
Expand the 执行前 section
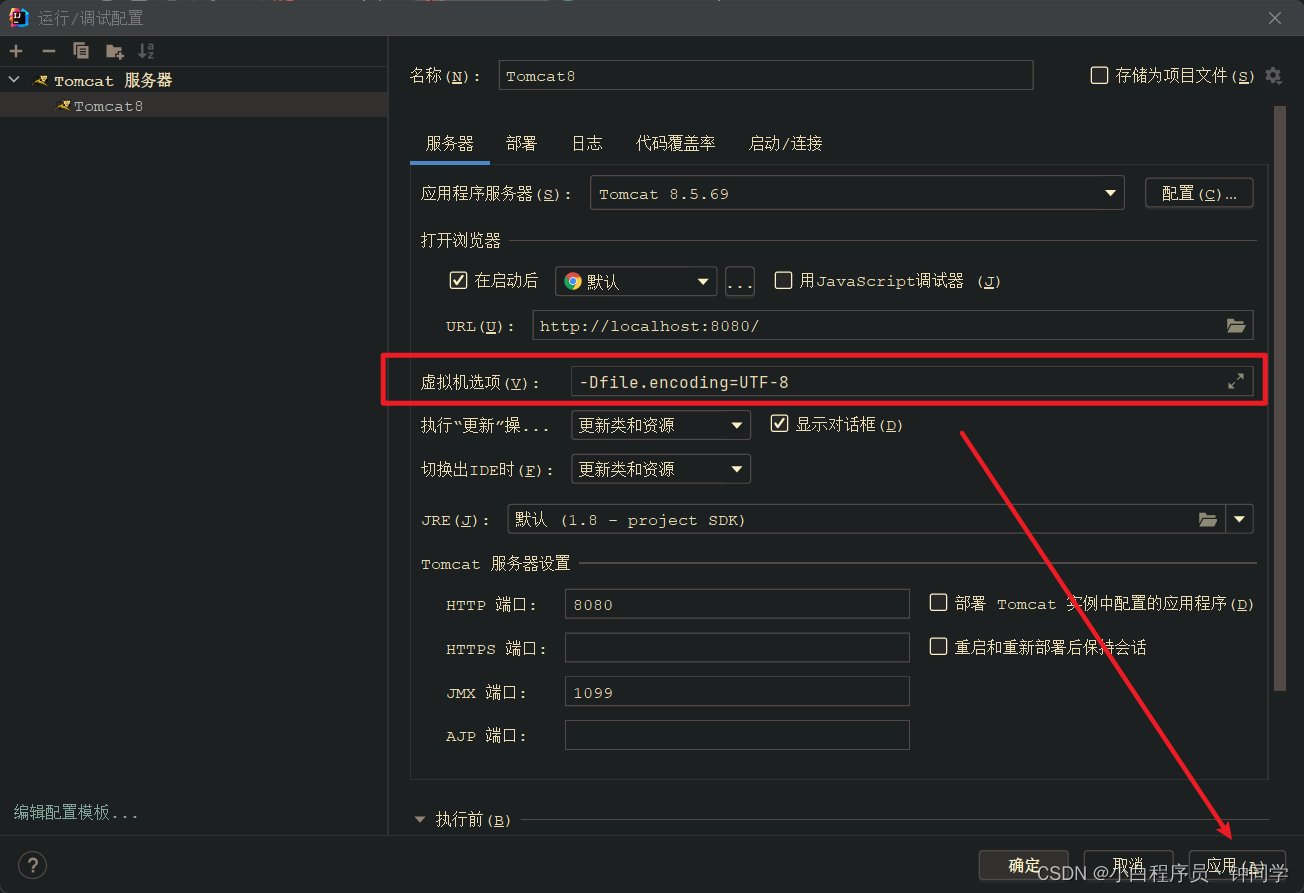[x=420, y=820]
